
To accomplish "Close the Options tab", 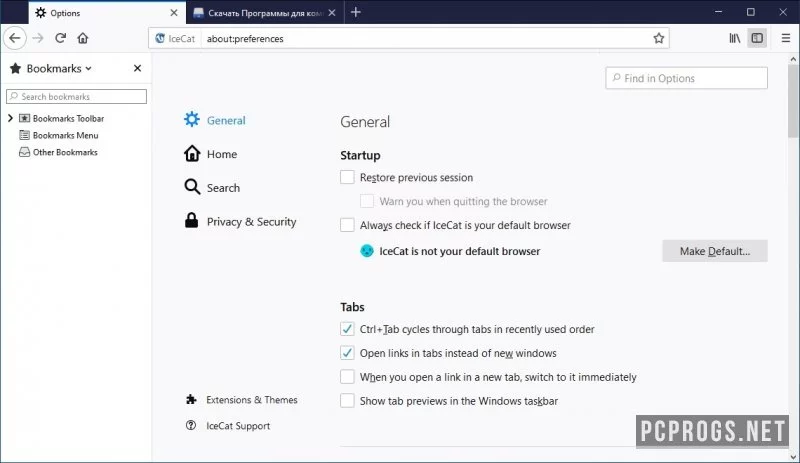I will (x=174, y=13).
